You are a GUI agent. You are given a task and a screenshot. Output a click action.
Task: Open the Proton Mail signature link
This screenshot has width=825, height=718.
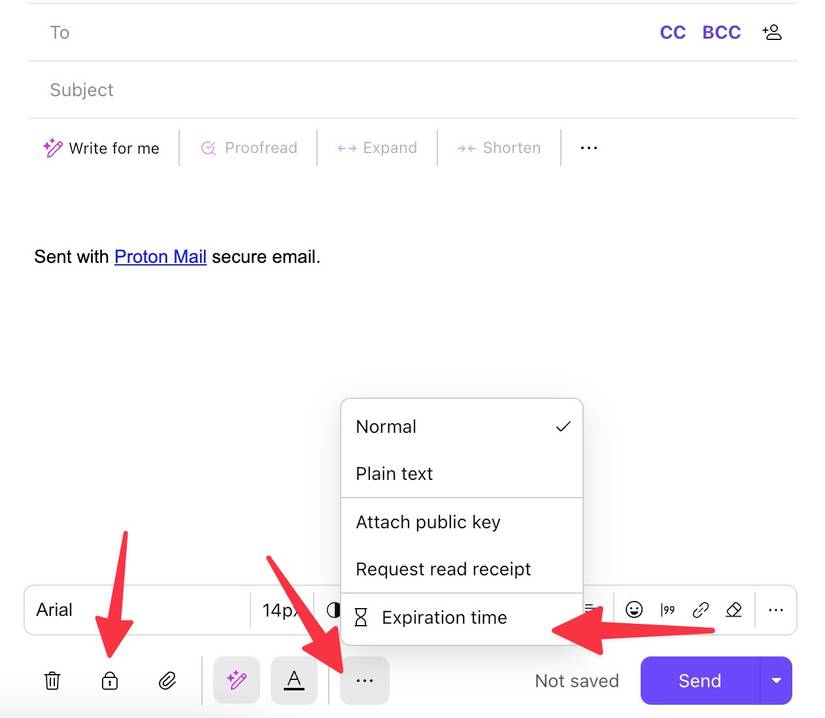(160, 256)
